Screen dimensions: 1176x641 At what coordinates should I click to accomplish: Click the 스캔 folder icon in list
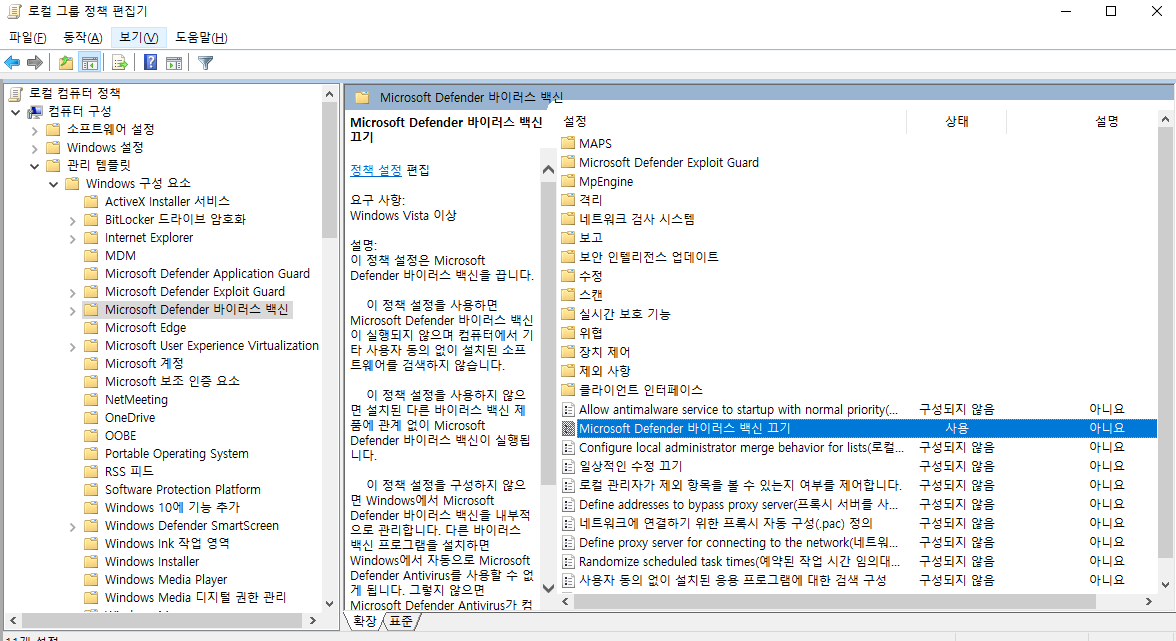pos(568,295)
